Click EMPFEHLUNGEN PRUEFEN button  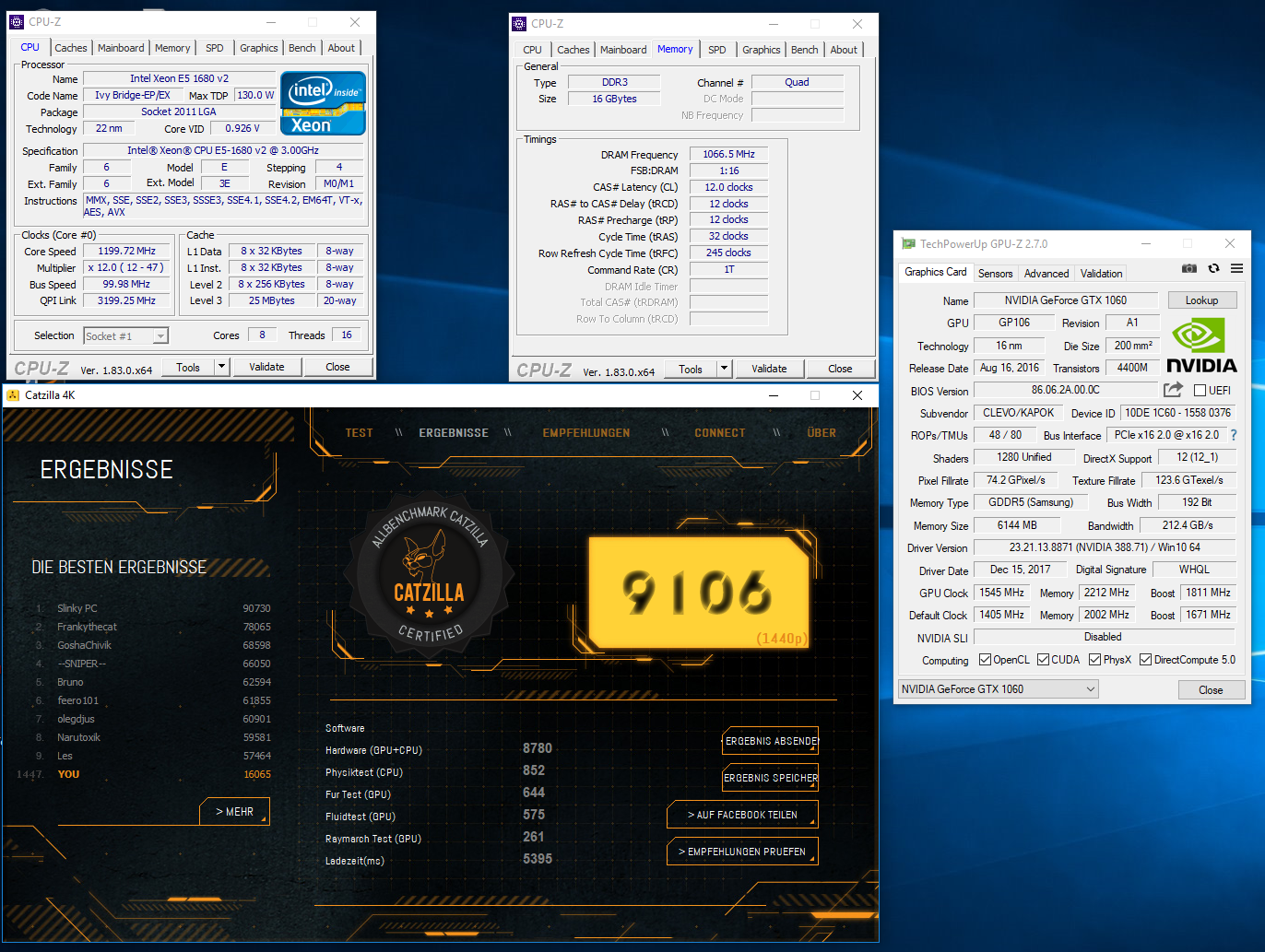coord(742,852)
